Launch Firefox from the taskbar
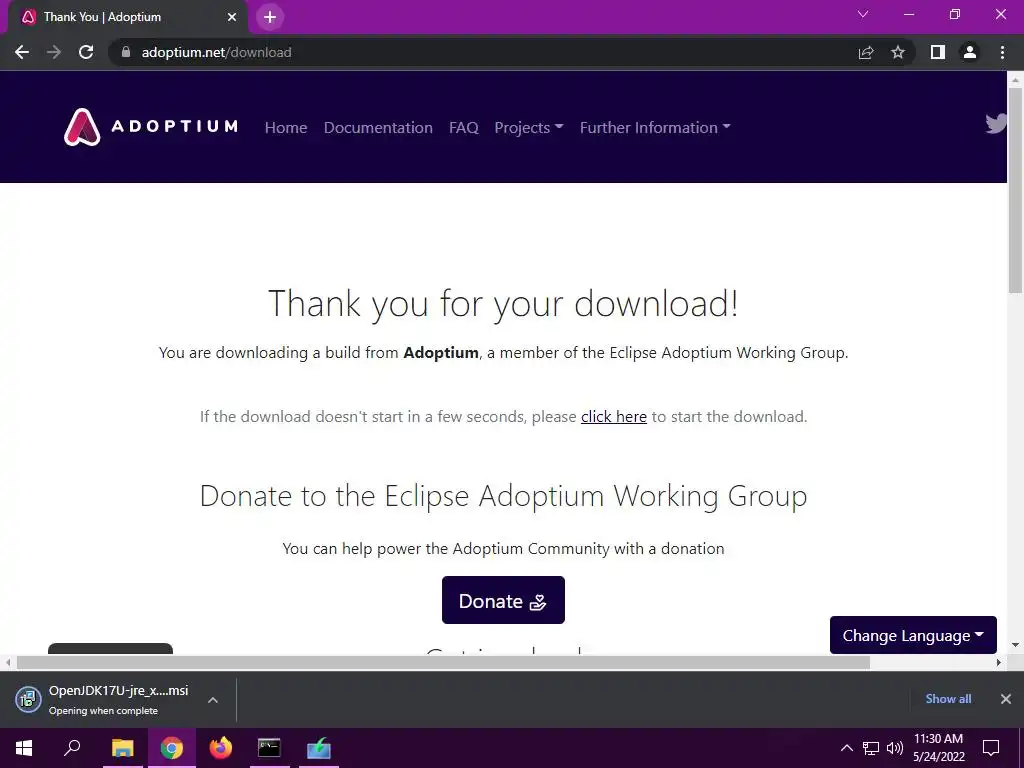This screenshot has width=1024, height=768. 221,748
